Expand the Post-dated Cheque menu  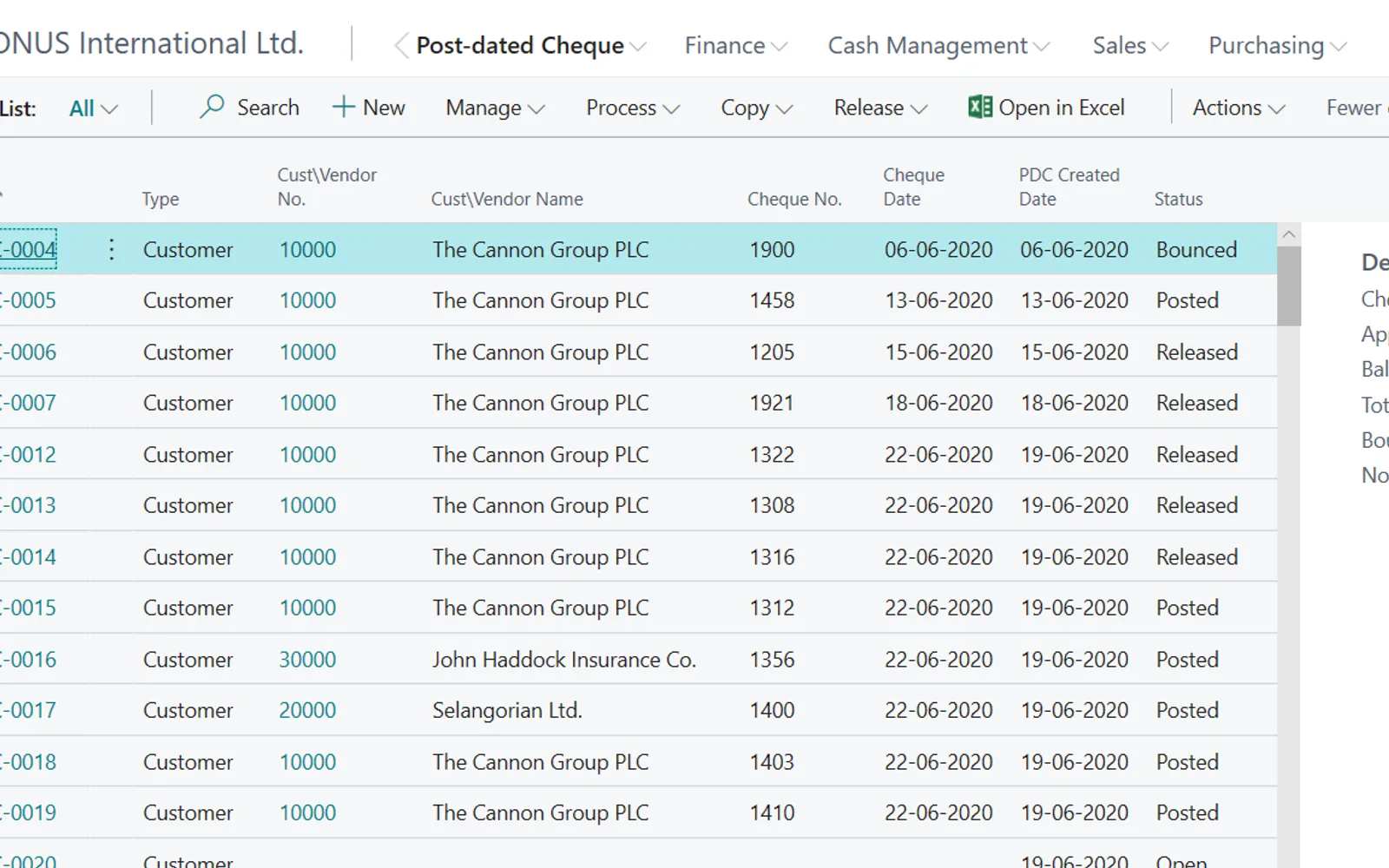[531, 45]
